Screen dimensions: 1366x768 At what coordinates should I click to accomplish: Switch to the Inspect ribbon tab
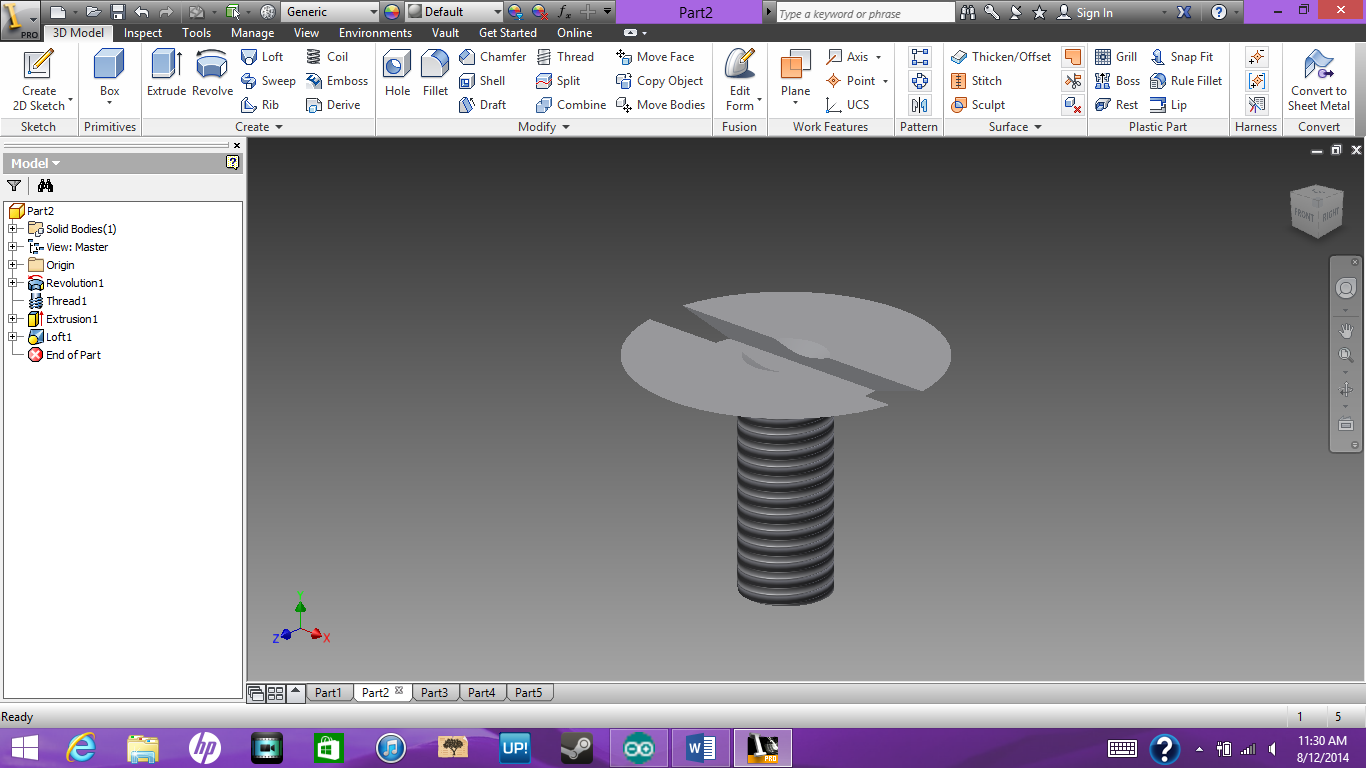click(x=142, y=32)
